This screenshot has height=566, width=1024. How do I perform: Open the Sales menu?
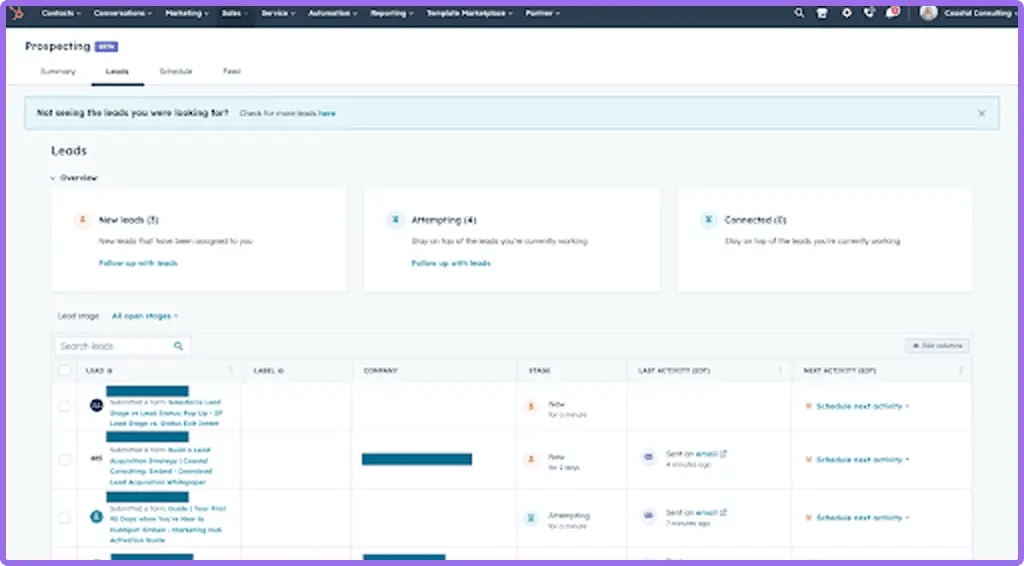235,13
